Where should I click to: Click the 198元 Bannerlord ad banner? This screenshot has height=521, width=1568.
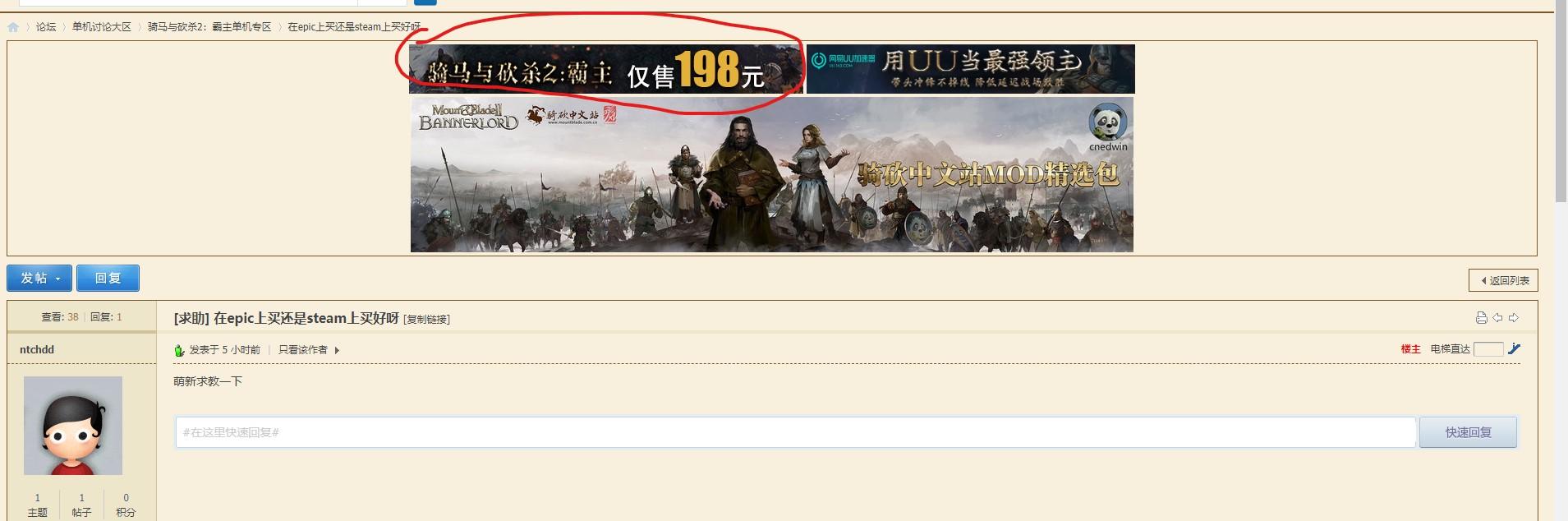coord(606,69)
